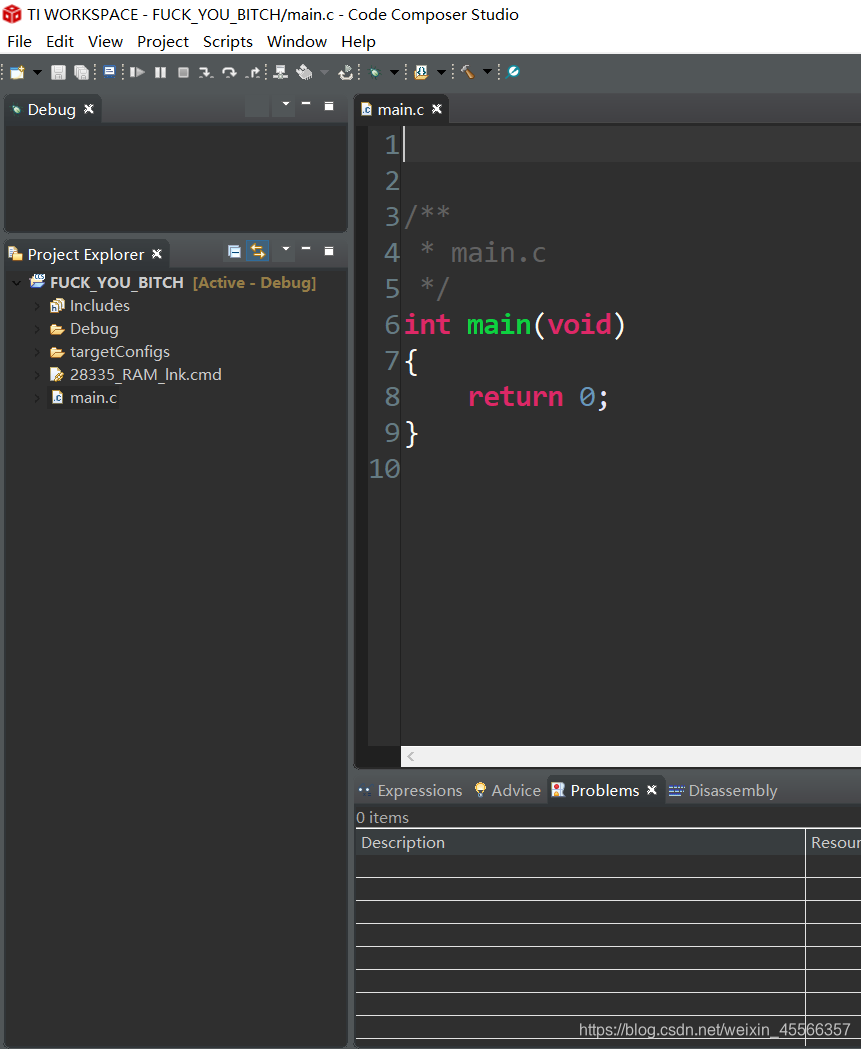Image resolution: width=861 pixels, height=1049 pixels.
Task: Expand the targetConfigs folder node
Action: [x=37, y=352]
